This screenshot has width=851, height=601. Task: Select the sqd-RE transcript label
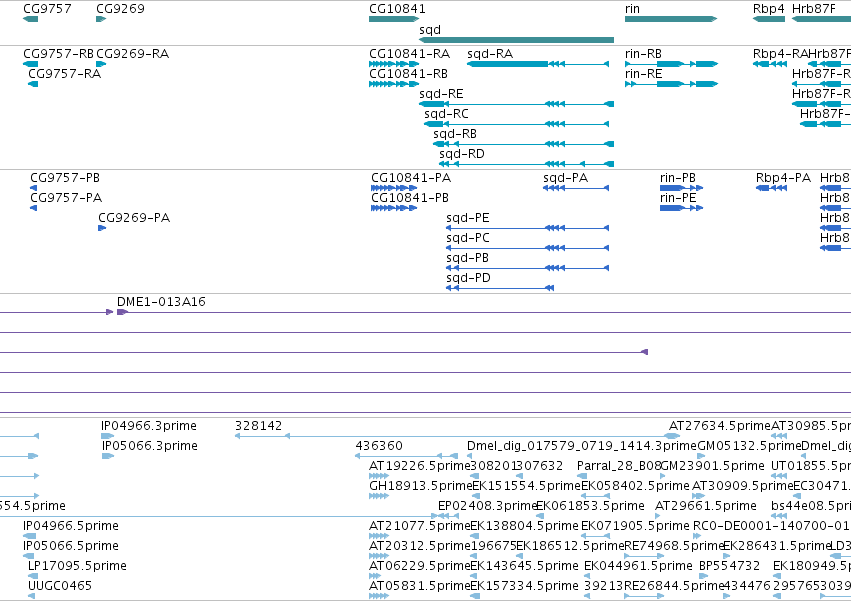pos(441,94)
